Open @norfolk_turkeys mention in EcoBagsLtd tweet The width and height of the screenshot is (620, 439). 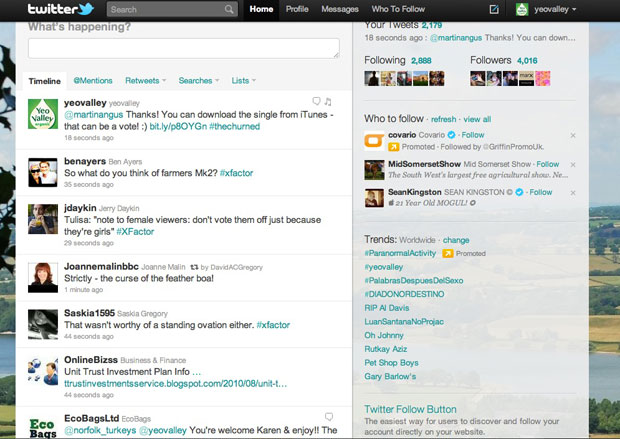point(100,430)
